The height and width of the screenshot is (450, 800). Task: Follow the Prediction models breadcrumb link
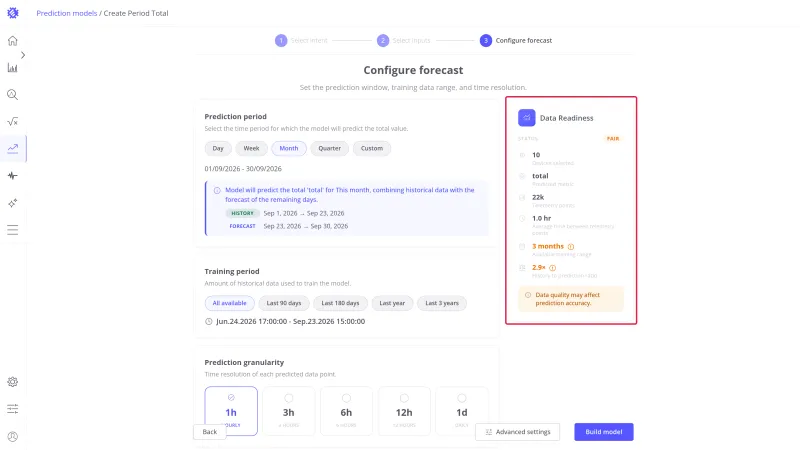point(66,13)
